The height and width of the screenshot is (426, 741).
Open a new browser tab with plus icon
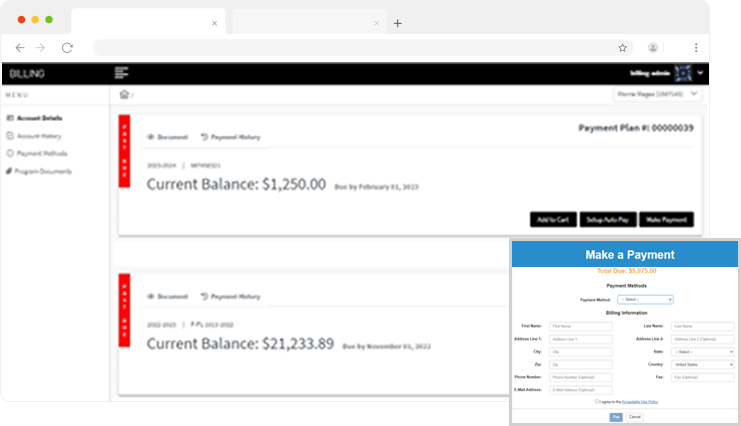(x=398, y=23)
